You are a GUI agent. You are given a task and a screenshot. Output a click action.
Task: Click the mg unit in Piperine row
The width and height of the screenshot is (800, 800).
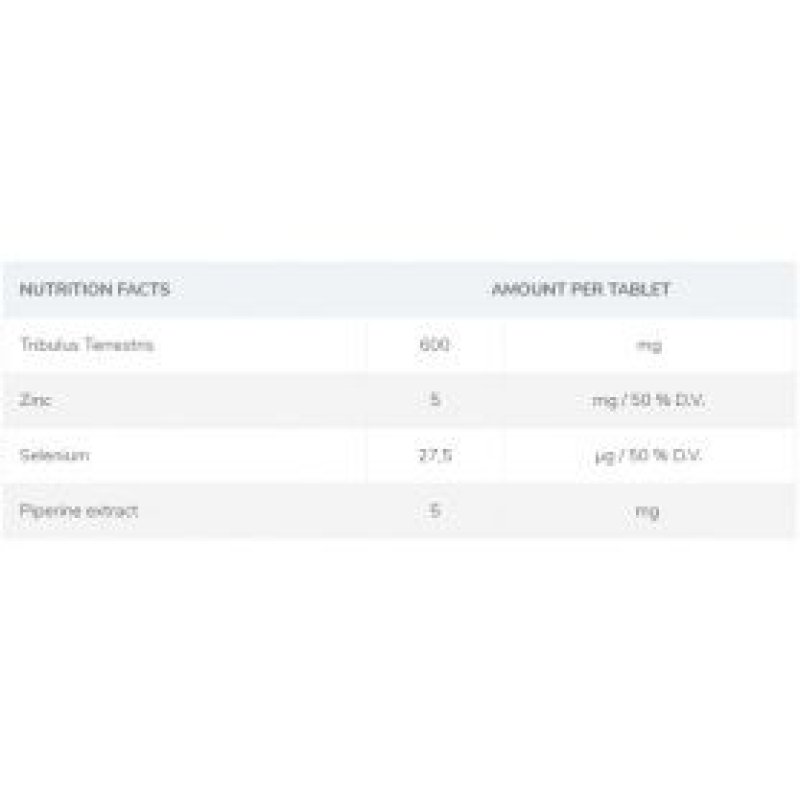pos(650,511)
